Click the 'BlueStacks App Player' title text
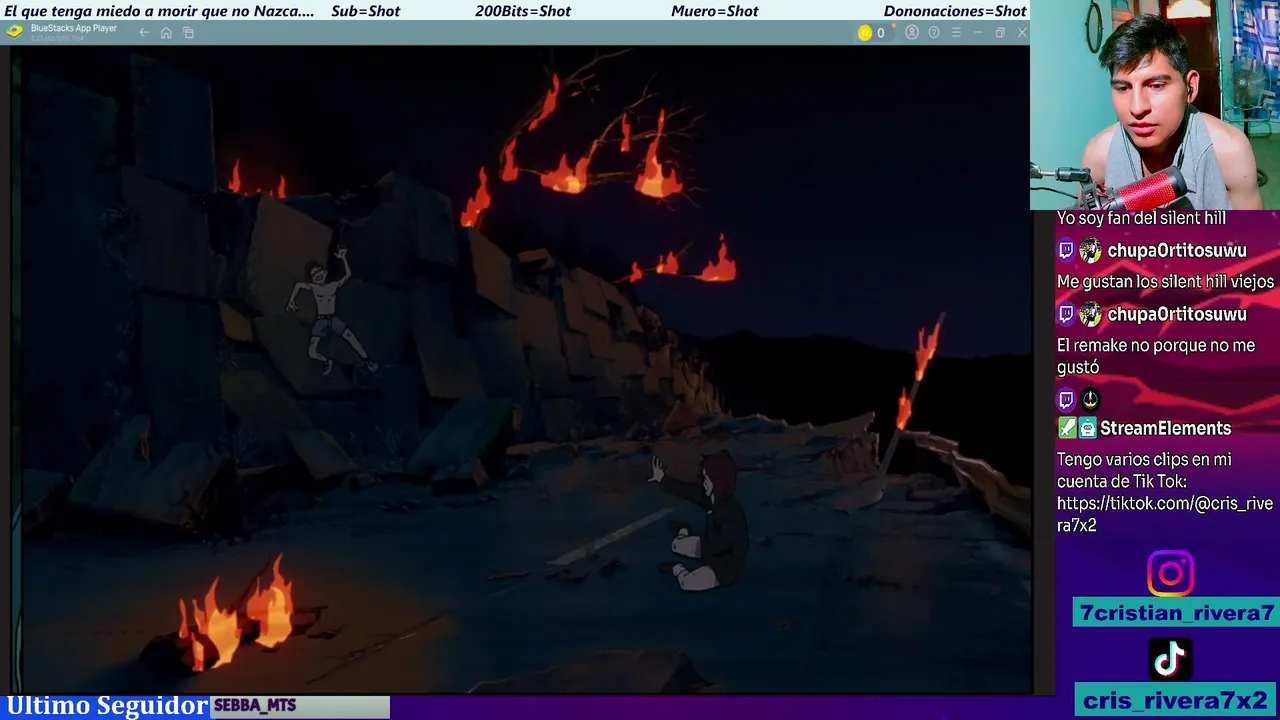 click(x=74, y=28)
